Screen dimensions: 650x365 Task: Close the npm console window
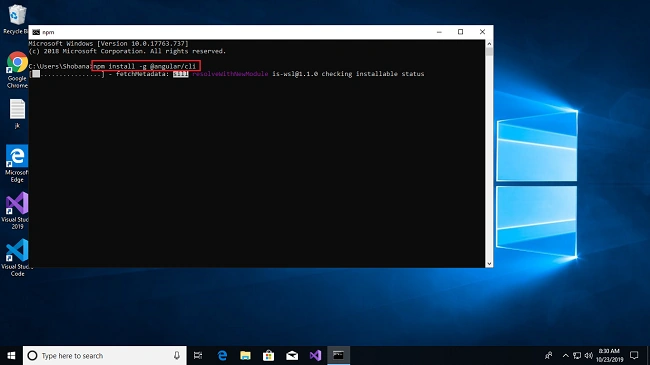click(482, 32)
